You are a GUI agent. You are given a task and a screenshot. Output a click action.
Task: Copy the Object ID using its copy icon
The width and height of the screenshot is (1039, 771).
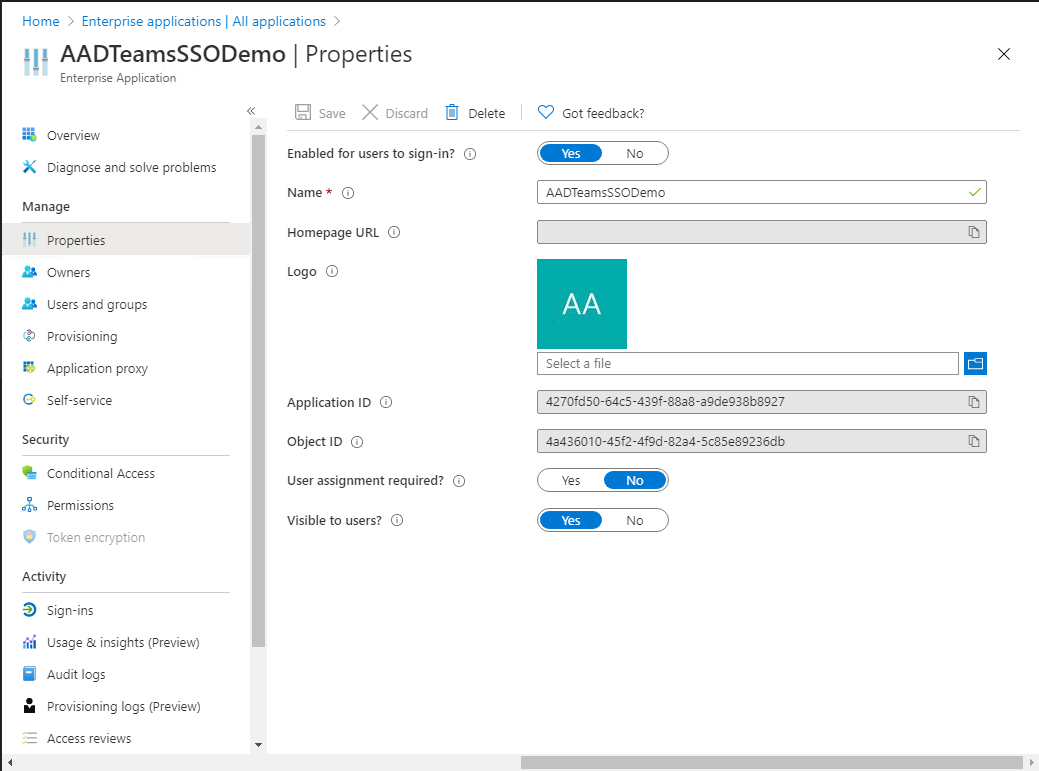point(973,441)
